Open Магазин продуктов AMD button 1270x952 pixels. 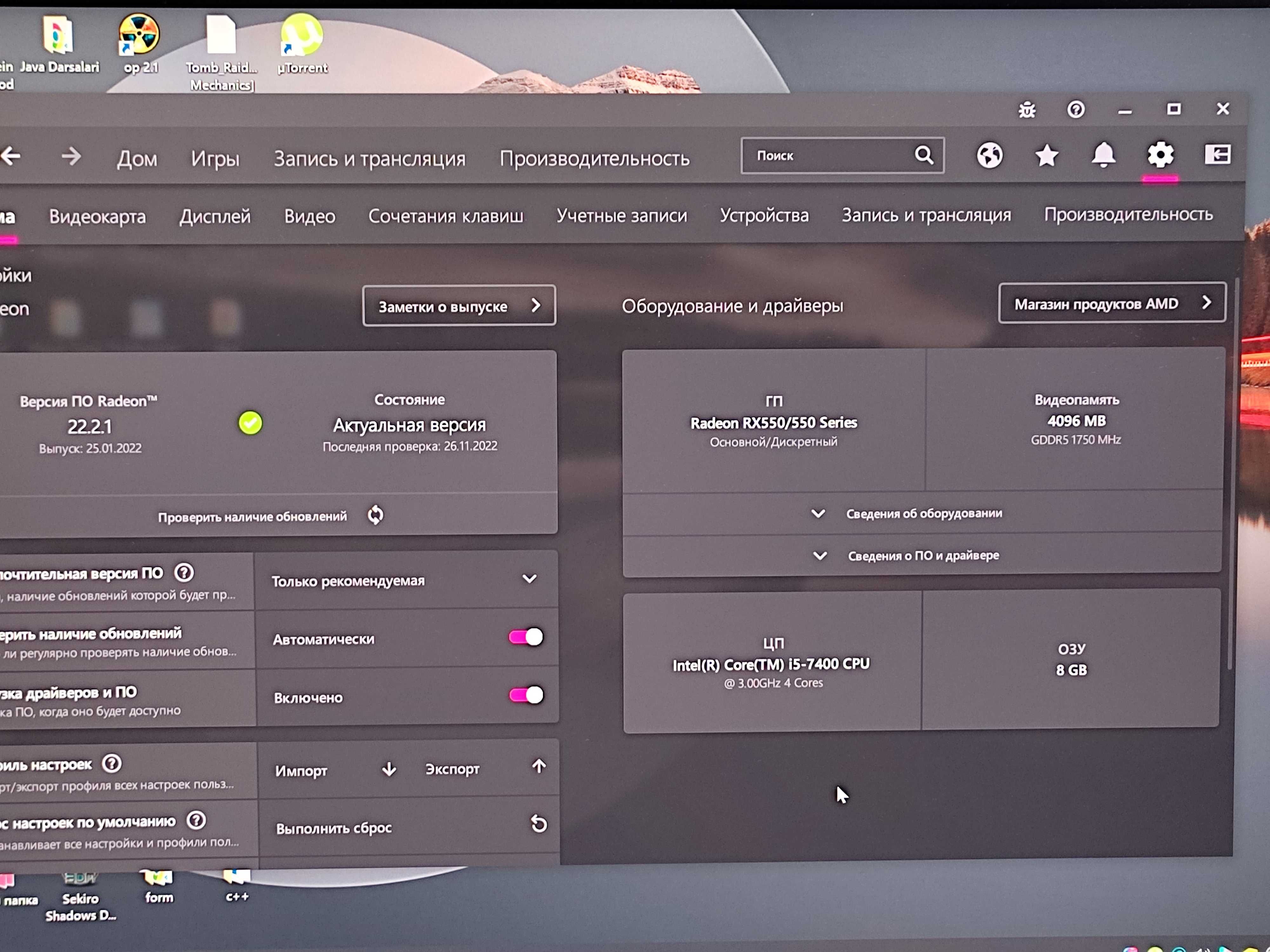coord(1112,303)
